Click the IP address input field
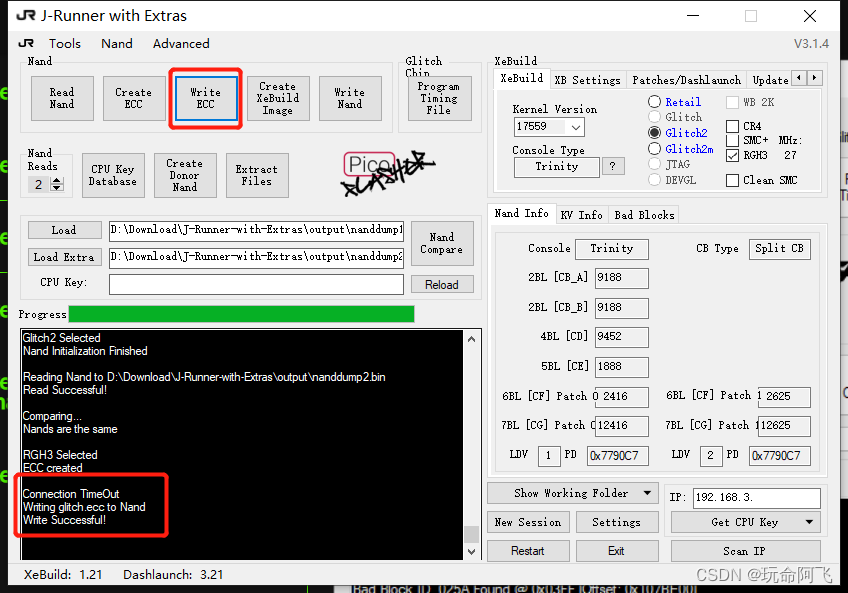This screenshot has width=848, height=593. (757, 498)
